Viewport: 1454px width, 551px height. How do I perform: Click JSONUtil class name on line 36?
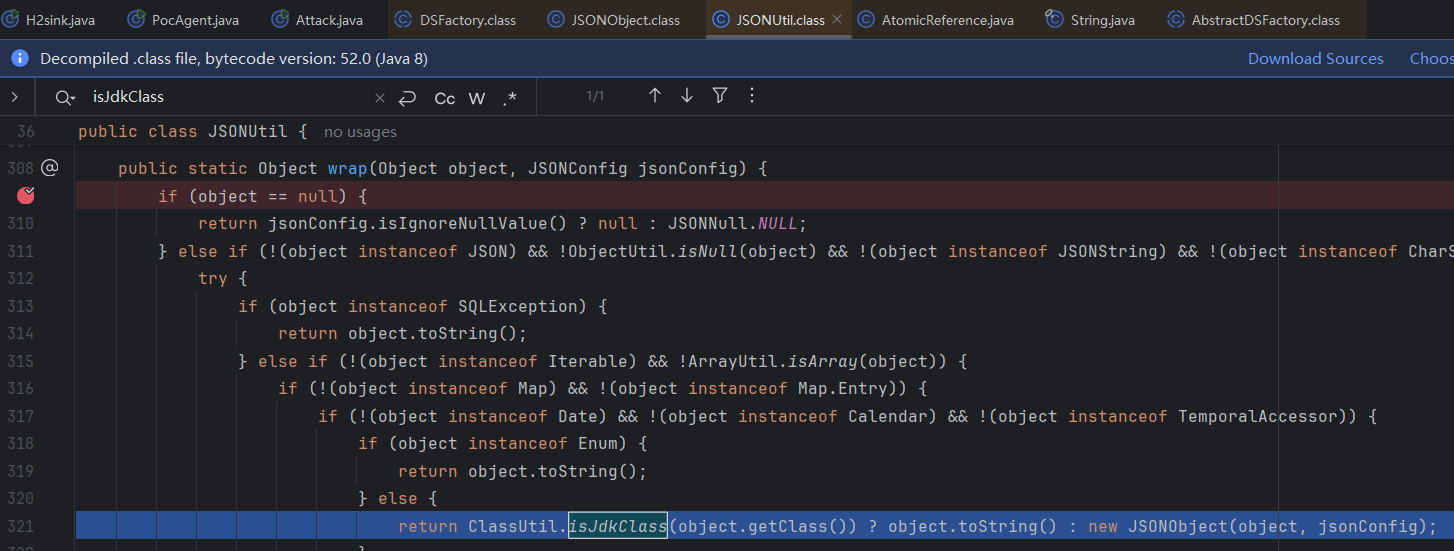pos(247,131)
